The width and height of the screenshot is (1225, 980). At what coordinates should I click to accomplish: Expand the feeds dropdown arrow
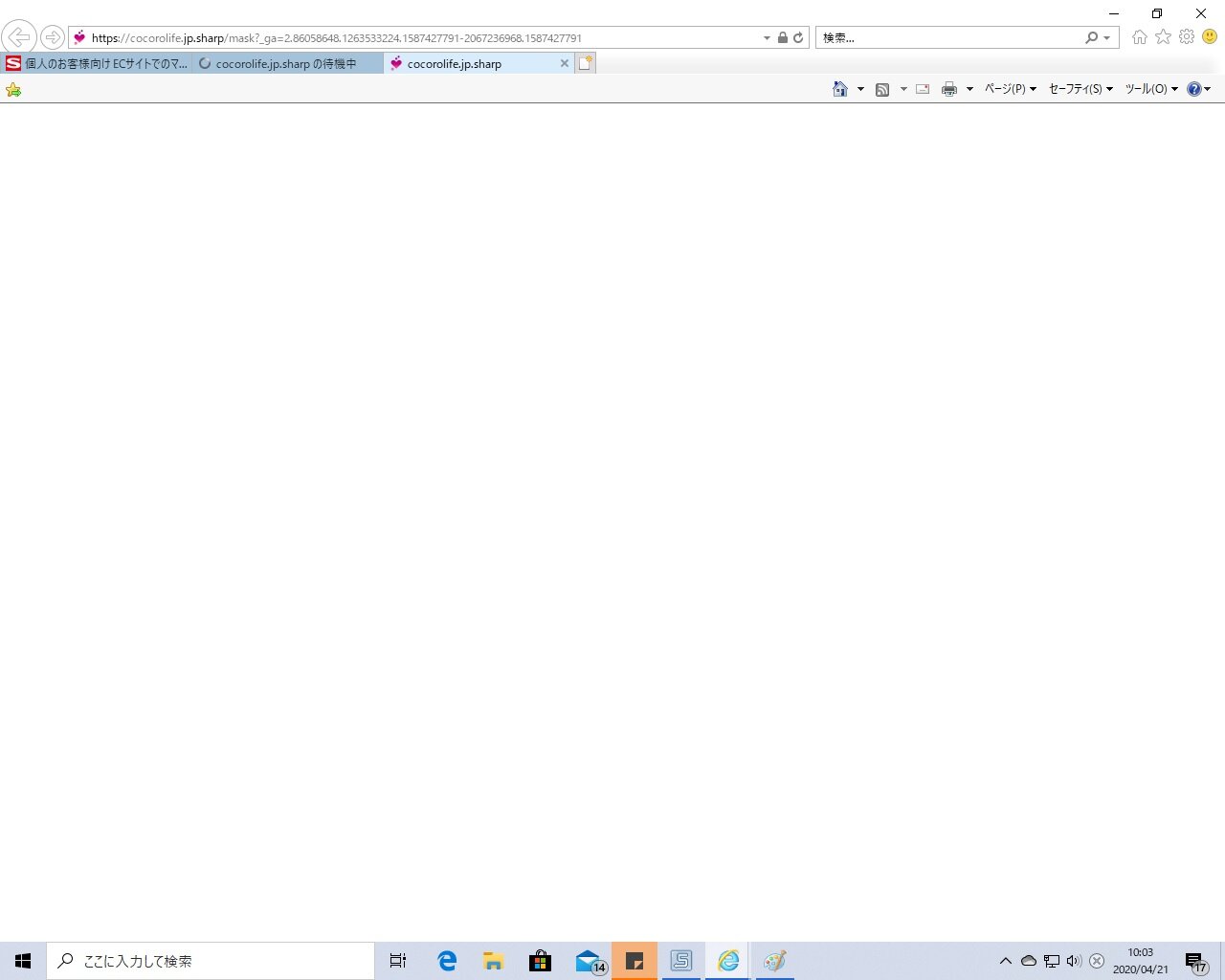coord(903,89)
